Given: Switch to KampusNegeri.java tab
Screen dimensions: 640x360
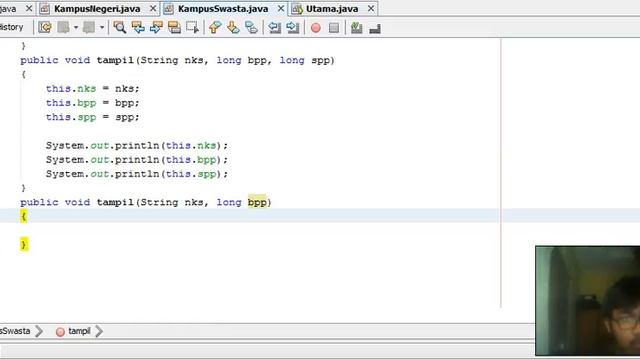Looking at the screenshot, I should [97, 9].
